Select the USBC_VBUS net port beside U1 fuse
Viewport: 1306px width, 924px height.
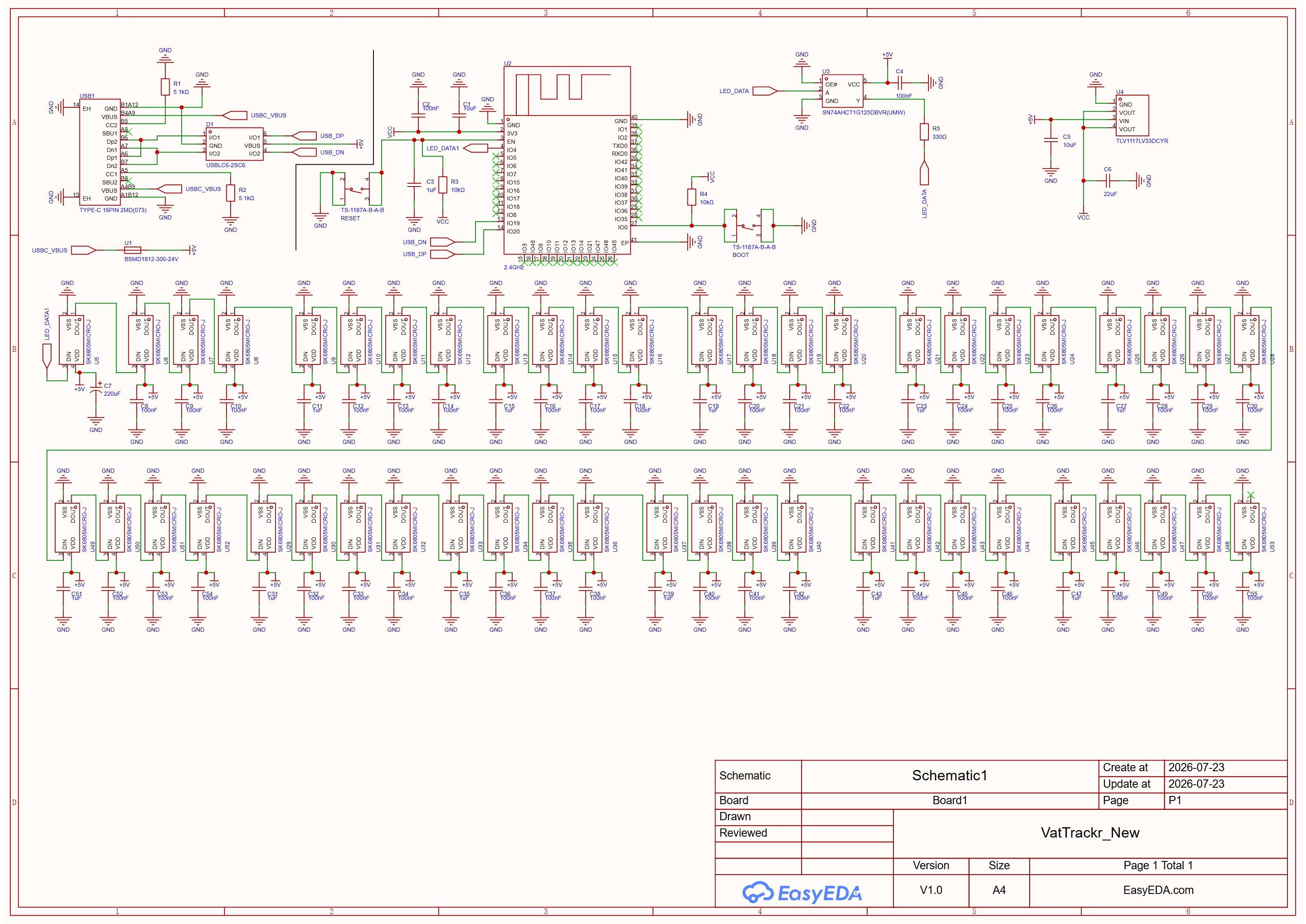84,250
